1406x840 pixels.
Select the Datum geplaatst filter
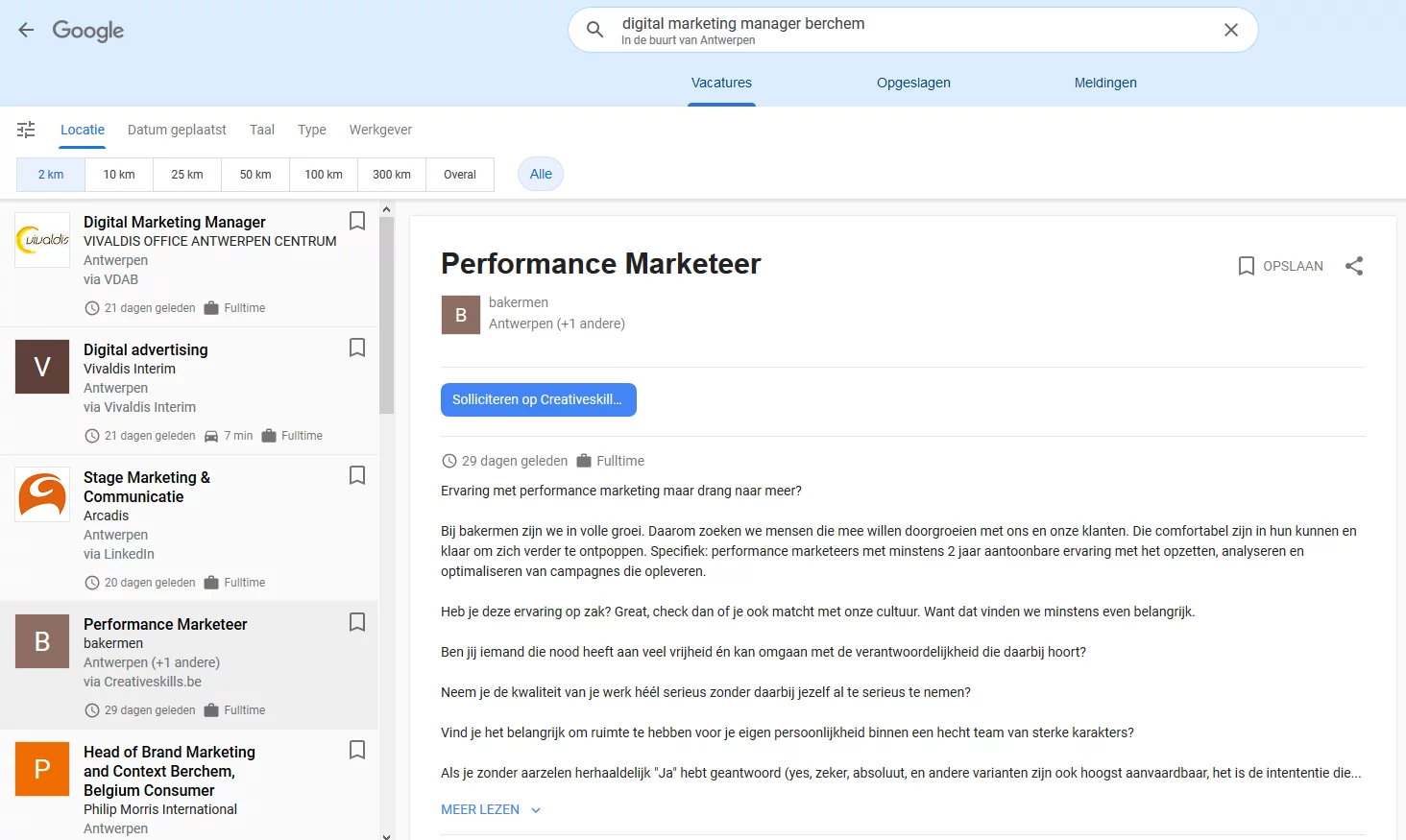click(x=177, y=130)
